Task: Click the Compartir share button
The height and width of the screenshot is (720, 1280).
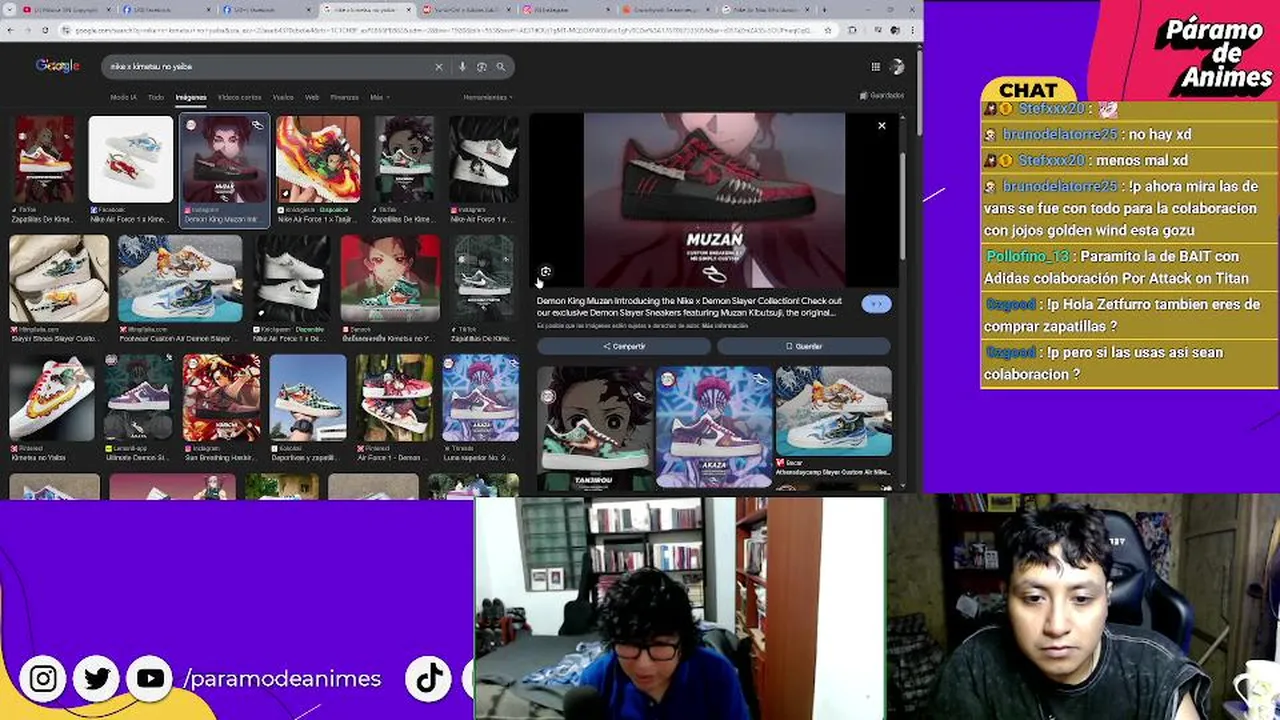Action: click(x=624, y=346)
